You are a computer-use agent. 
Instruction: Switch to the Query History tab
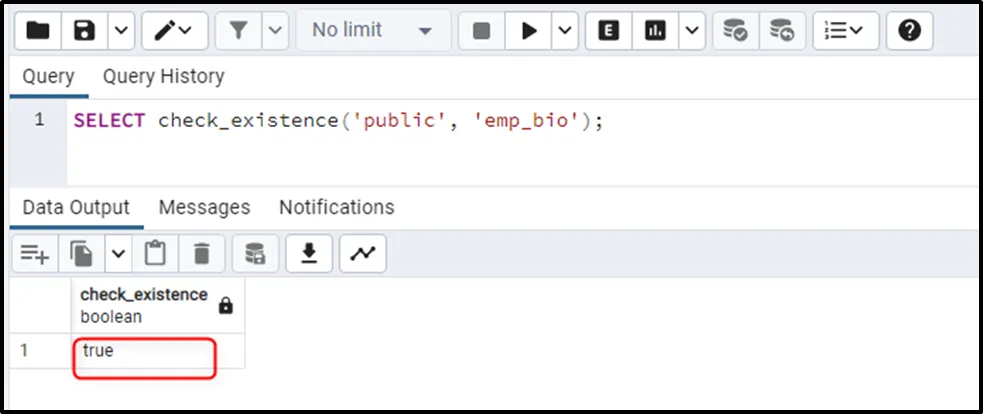pyautogui.click(x=163, y=76)
